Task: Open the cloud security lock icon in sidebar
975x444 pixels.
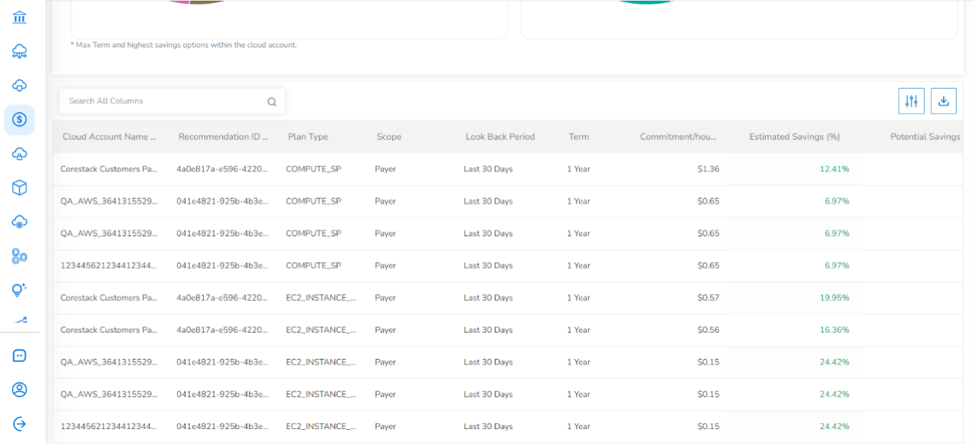Action: [x=19, y=154]
